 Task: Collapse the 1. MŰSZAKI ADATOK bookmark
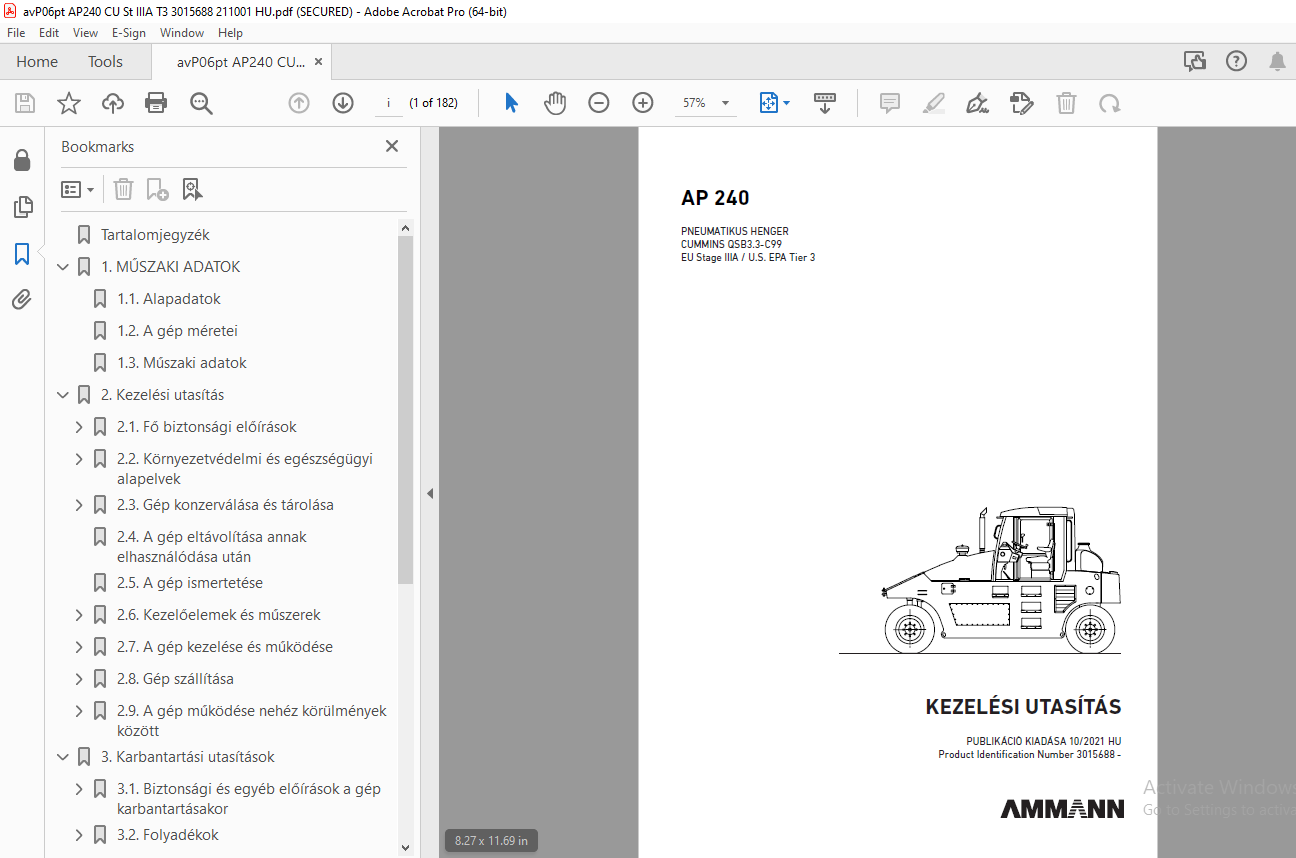pyautogui.click(x=63, y=267)
